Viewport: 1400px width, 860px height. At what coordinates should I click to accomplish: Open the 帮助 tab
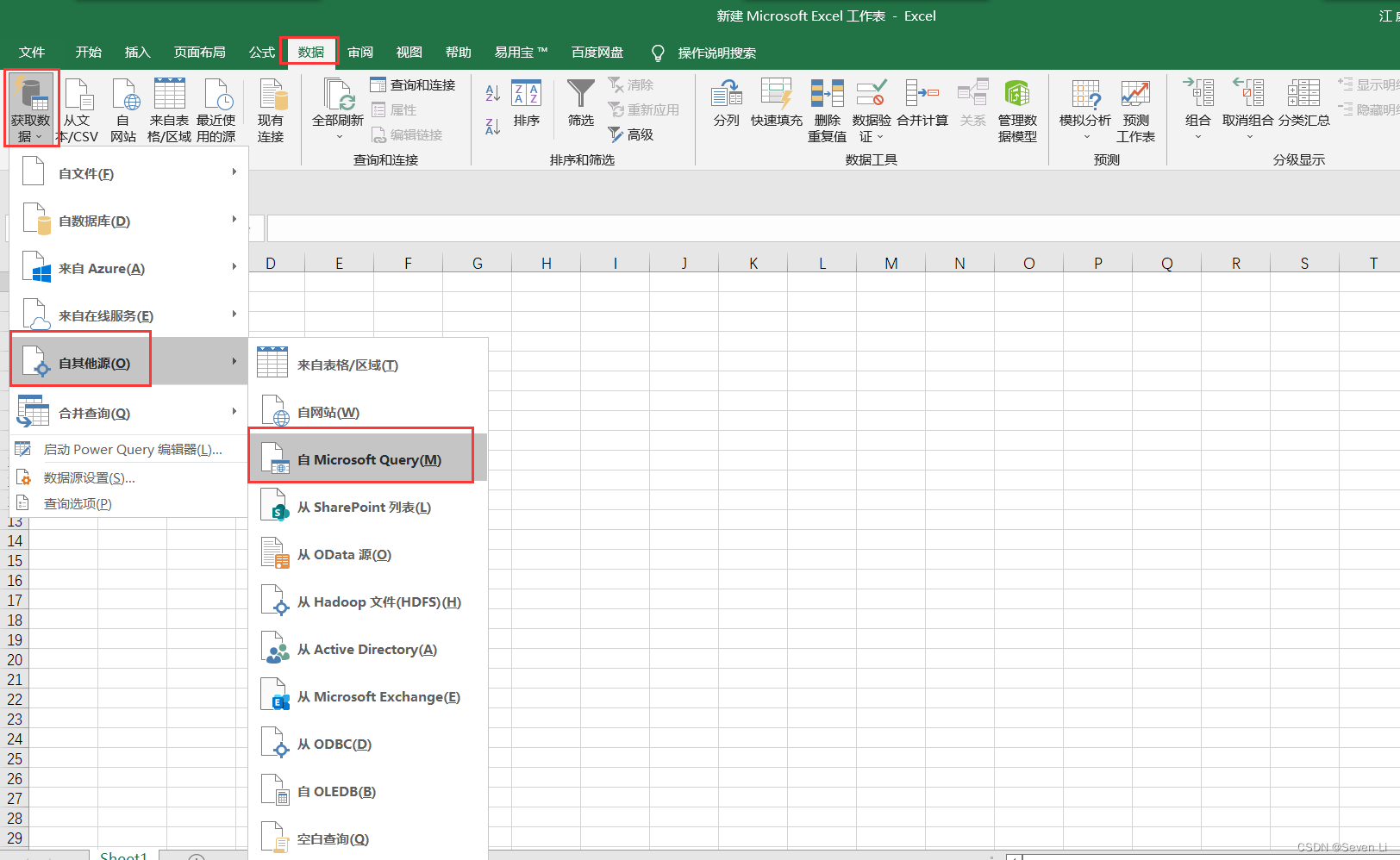coord(458,53)
